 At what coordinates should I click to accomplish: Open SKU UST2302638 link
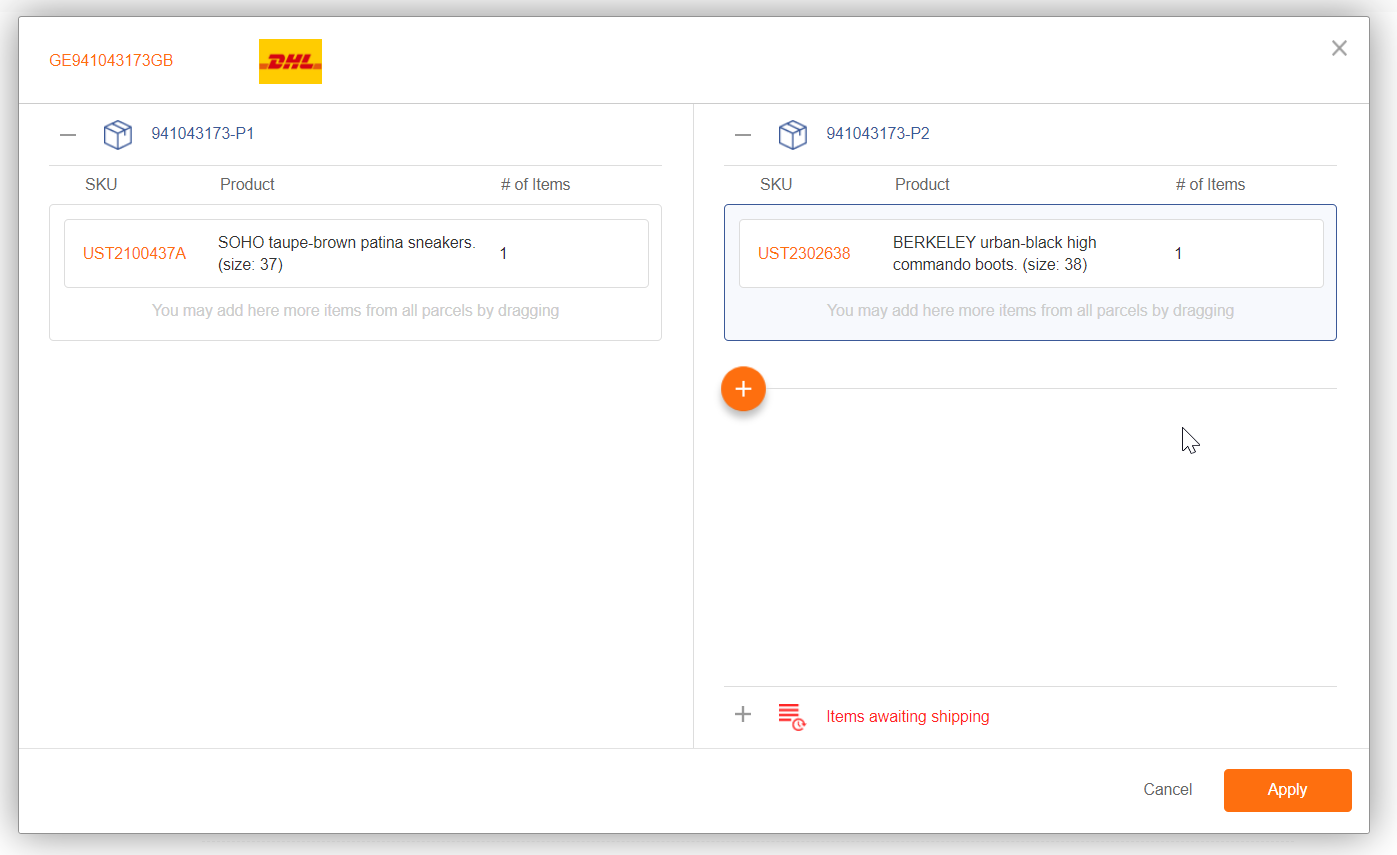pyautogui.click(x=804, y=254)
